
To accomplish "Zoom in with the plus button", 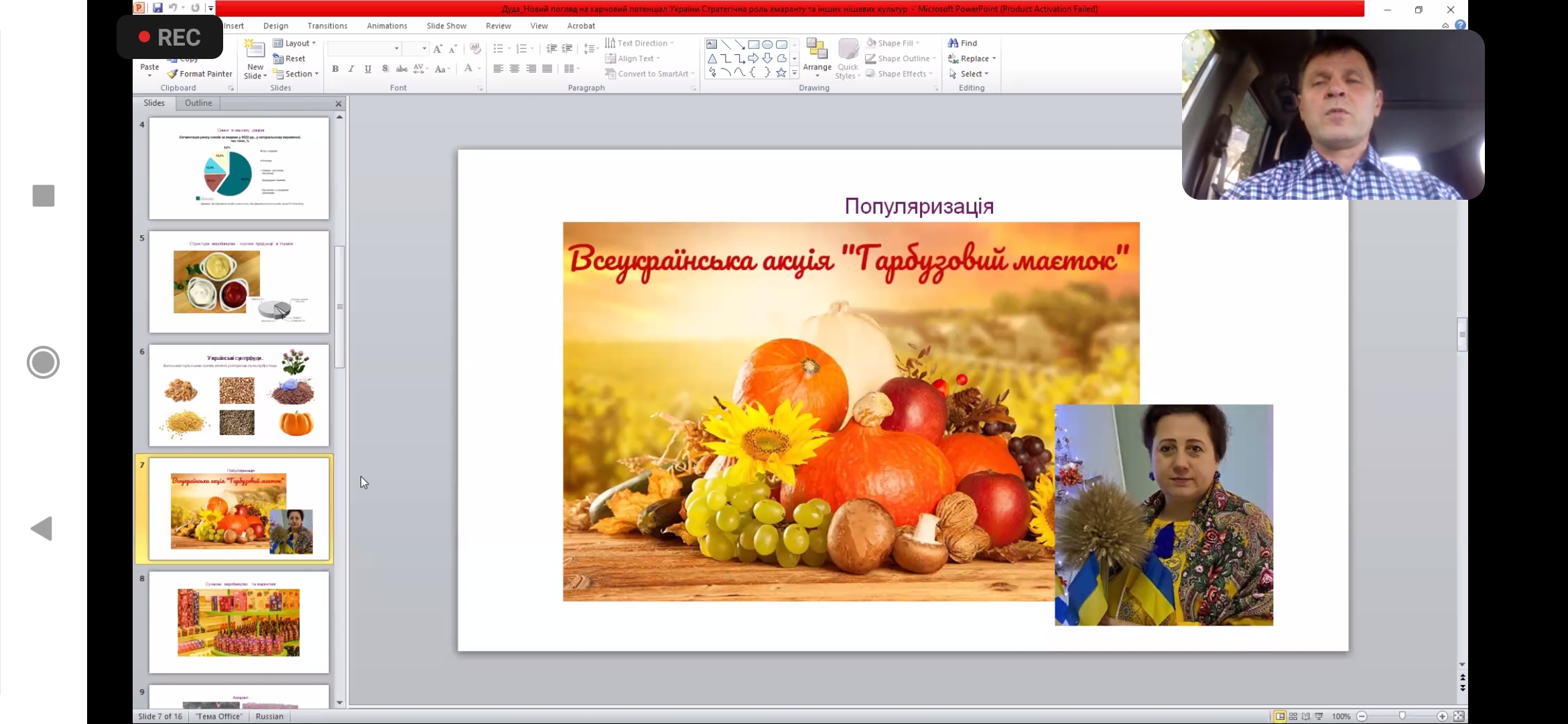I will (1442, 716).
